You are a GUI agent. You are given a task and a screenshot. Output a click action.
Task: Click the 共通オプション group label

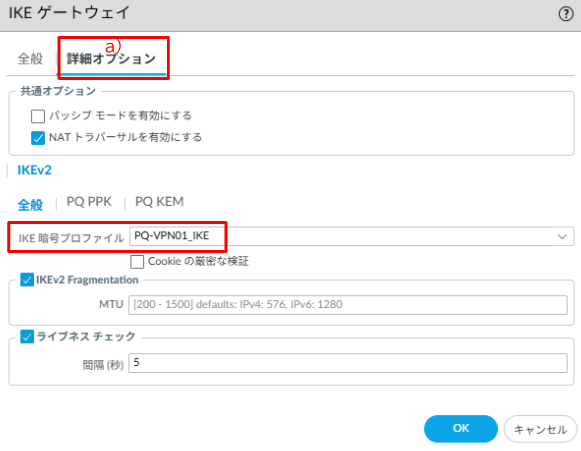pos(58,91)
